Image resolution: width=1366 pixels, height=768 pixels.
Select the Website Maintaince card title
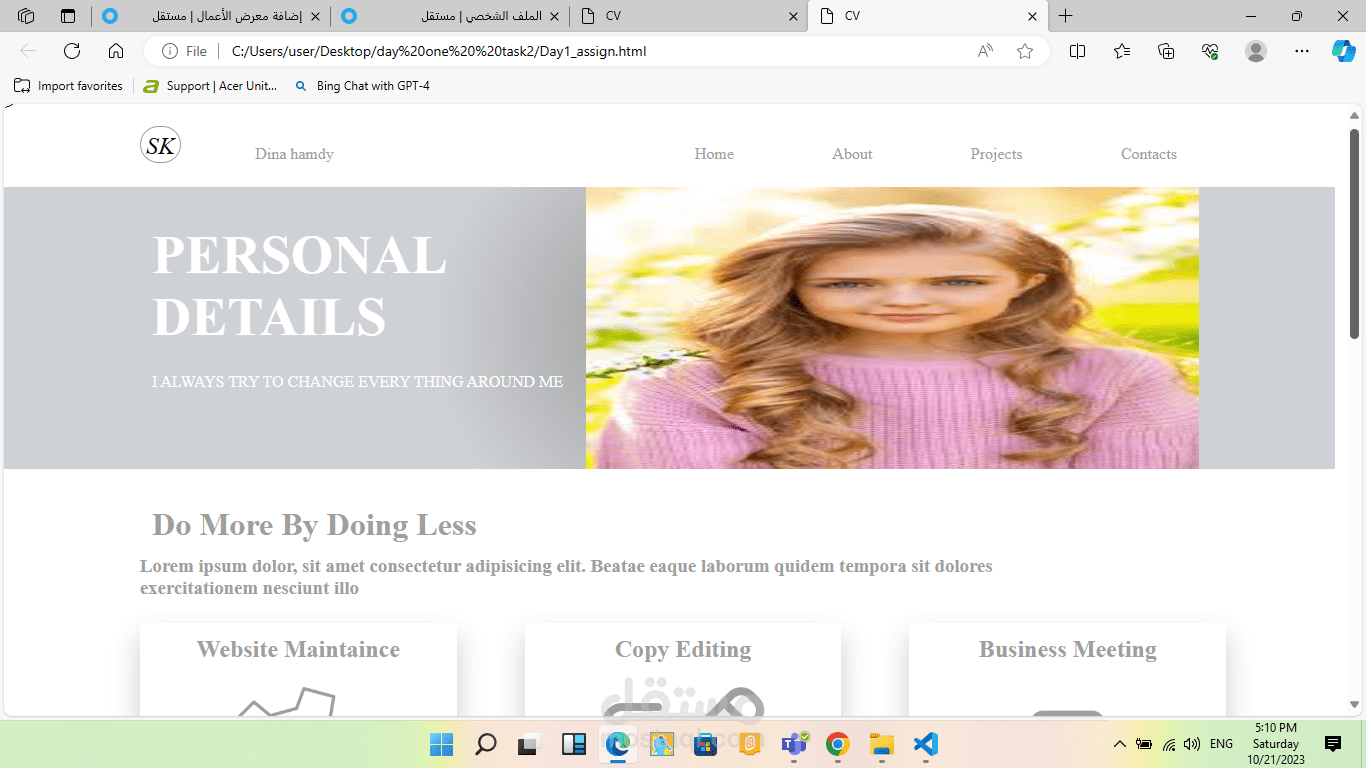[298, 650]
